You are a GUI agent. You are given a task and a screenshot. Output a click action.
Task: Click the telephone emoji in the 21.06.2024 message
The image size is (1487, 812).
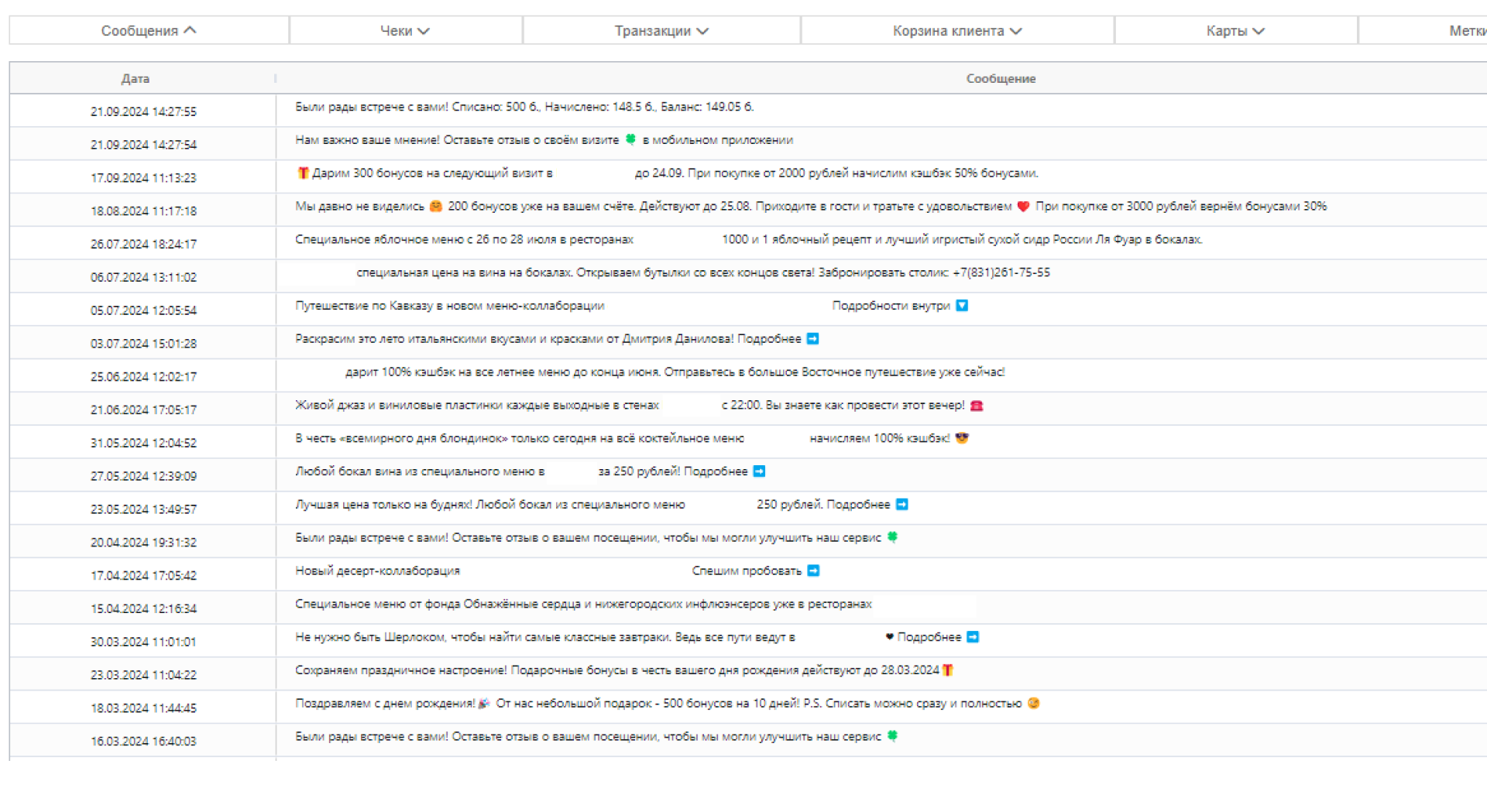point(977,406)
